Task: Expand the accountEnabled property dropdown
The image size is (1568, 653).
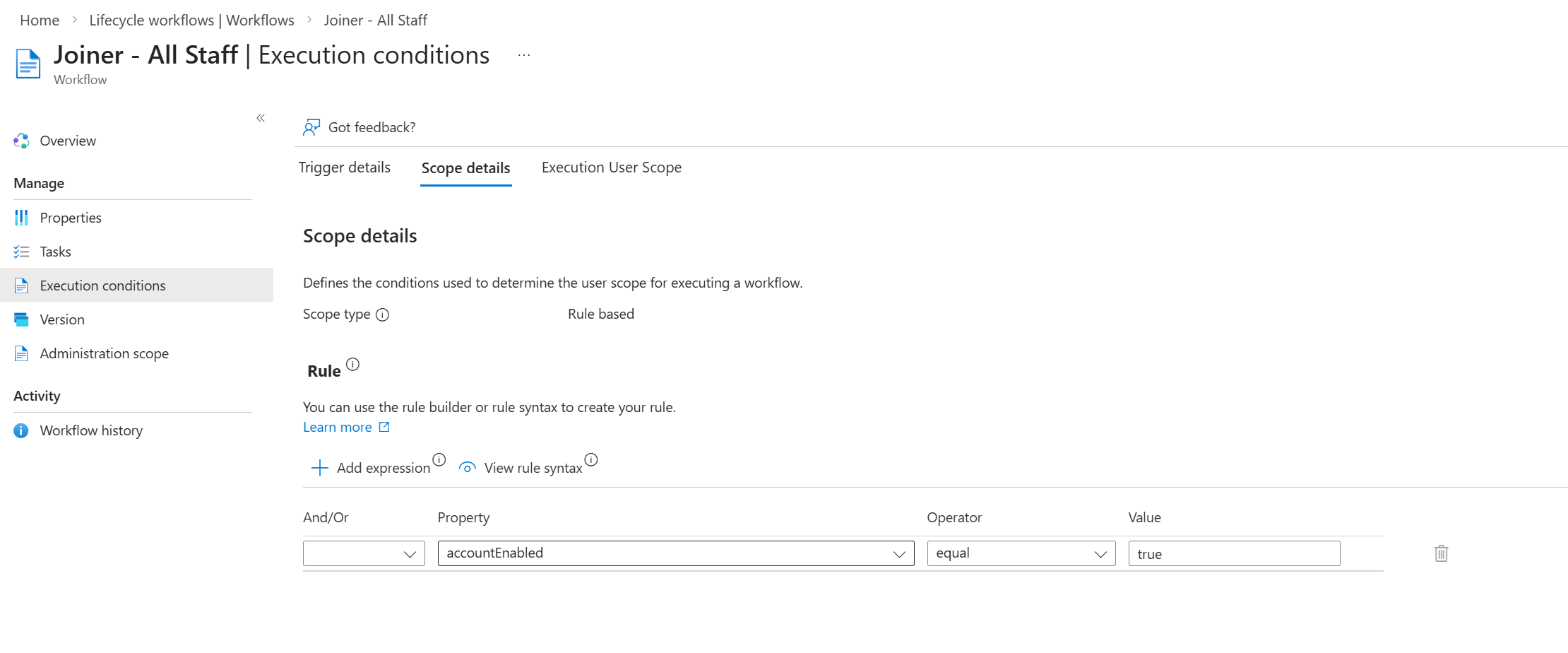Action: pyautogui.click(x=676, y=553)
